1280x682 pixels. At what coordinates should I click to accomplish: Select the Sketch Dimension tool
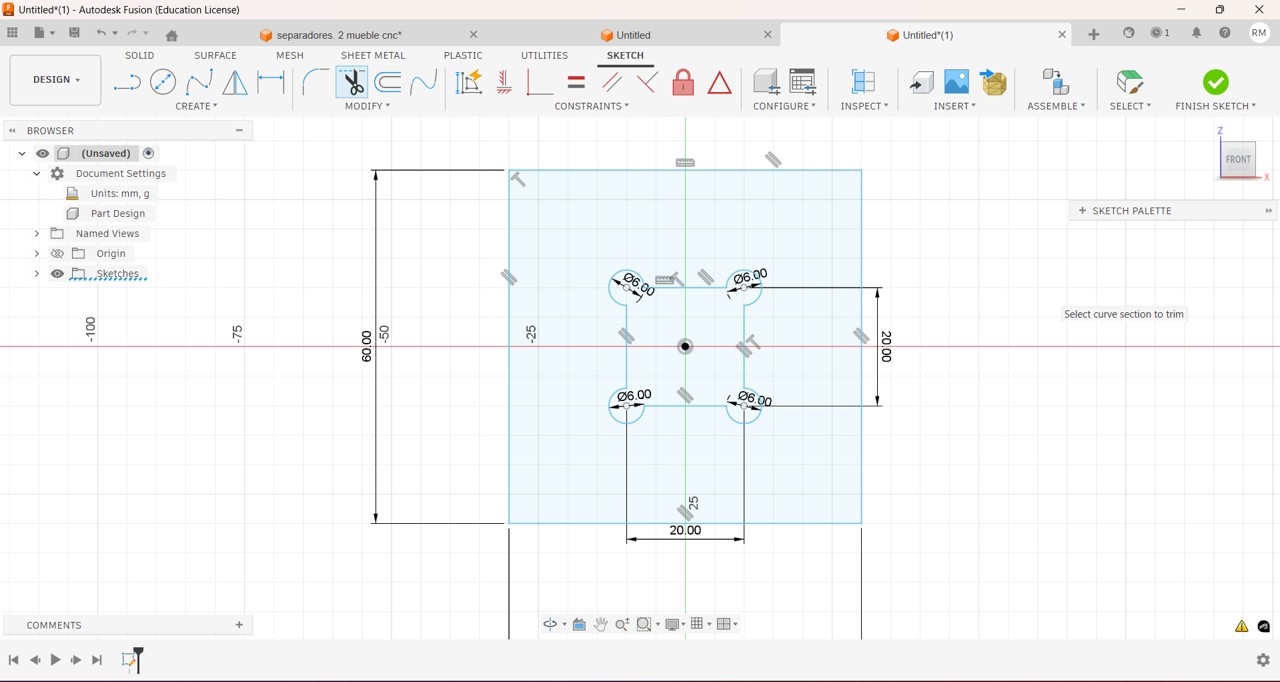pyautogui.click(x=271, y=82)
